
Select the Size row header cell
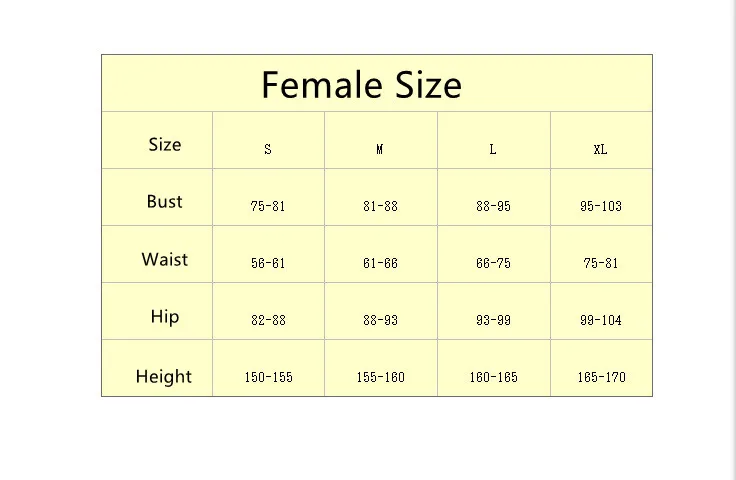pos(164,144)
